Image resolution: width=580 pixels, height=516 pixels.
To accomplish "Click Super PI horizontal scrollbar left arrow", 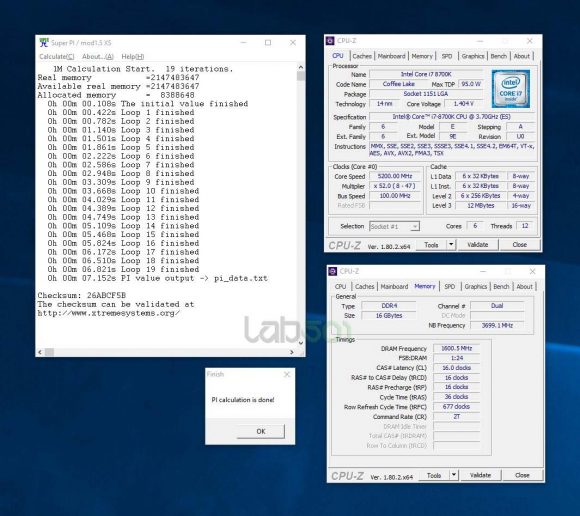I will (x=40, y=352).
